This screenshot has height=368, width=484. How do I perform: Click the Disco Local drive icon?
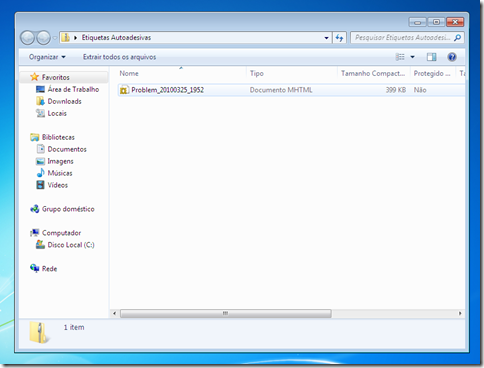click(x=40, y=245)
